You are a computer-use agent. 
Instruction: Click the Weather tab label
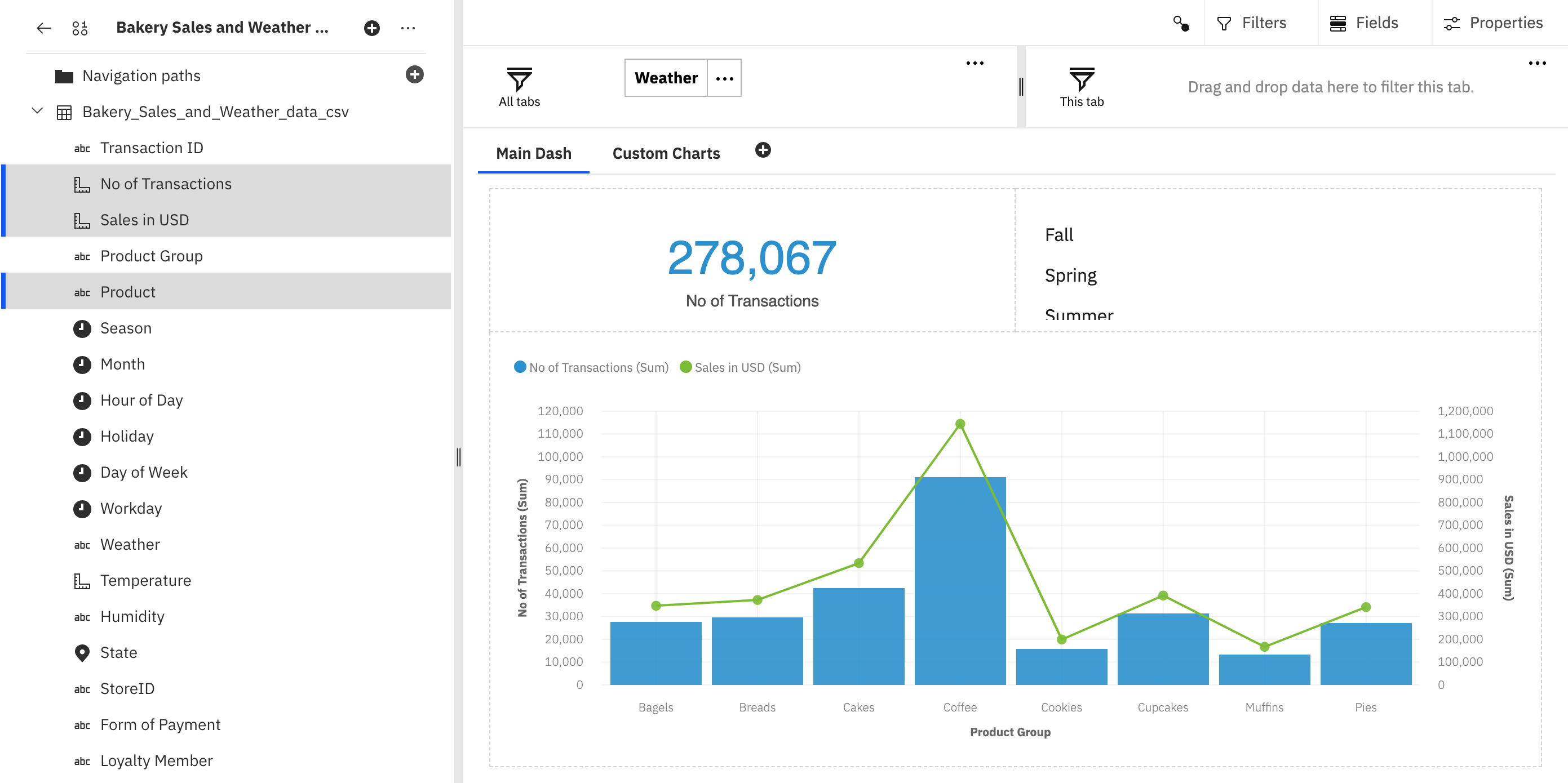pos(664,77)
